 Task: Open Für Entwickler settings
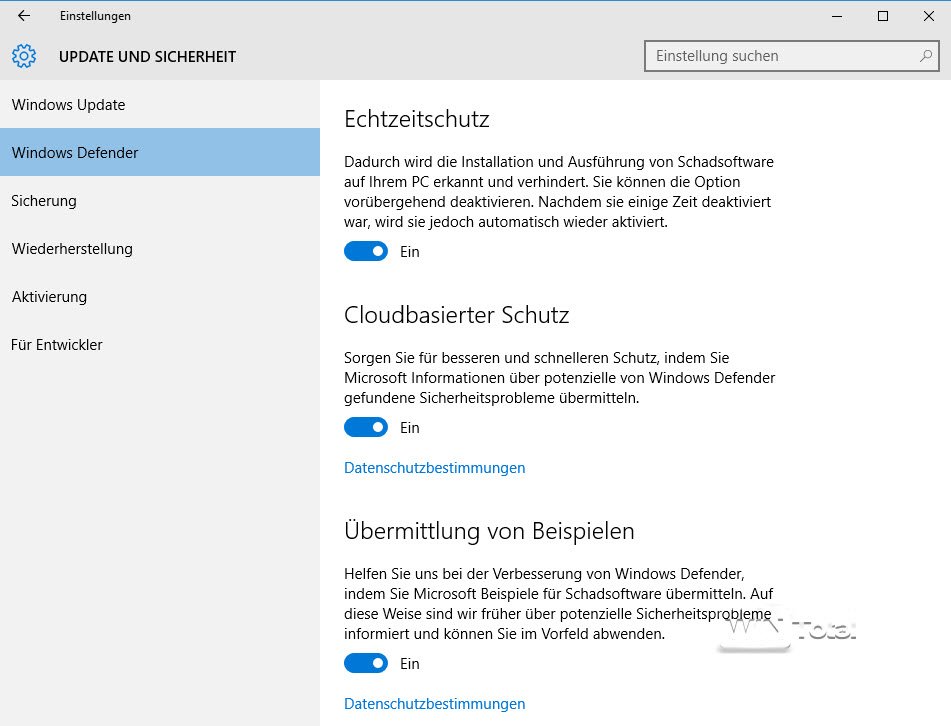(57, 345)
